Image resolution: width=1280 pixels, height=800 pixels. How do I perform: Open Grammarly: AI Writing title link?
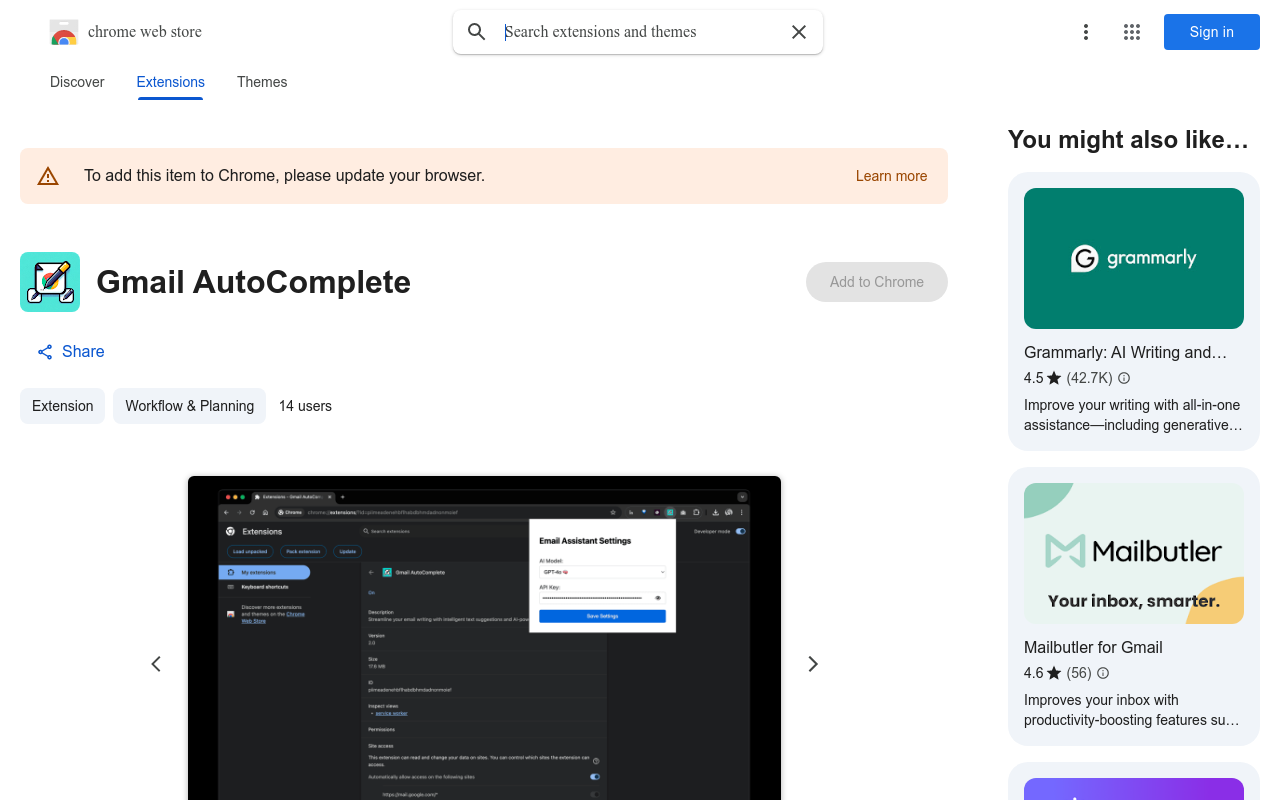pyautogui.click(x=1125, y=353)
